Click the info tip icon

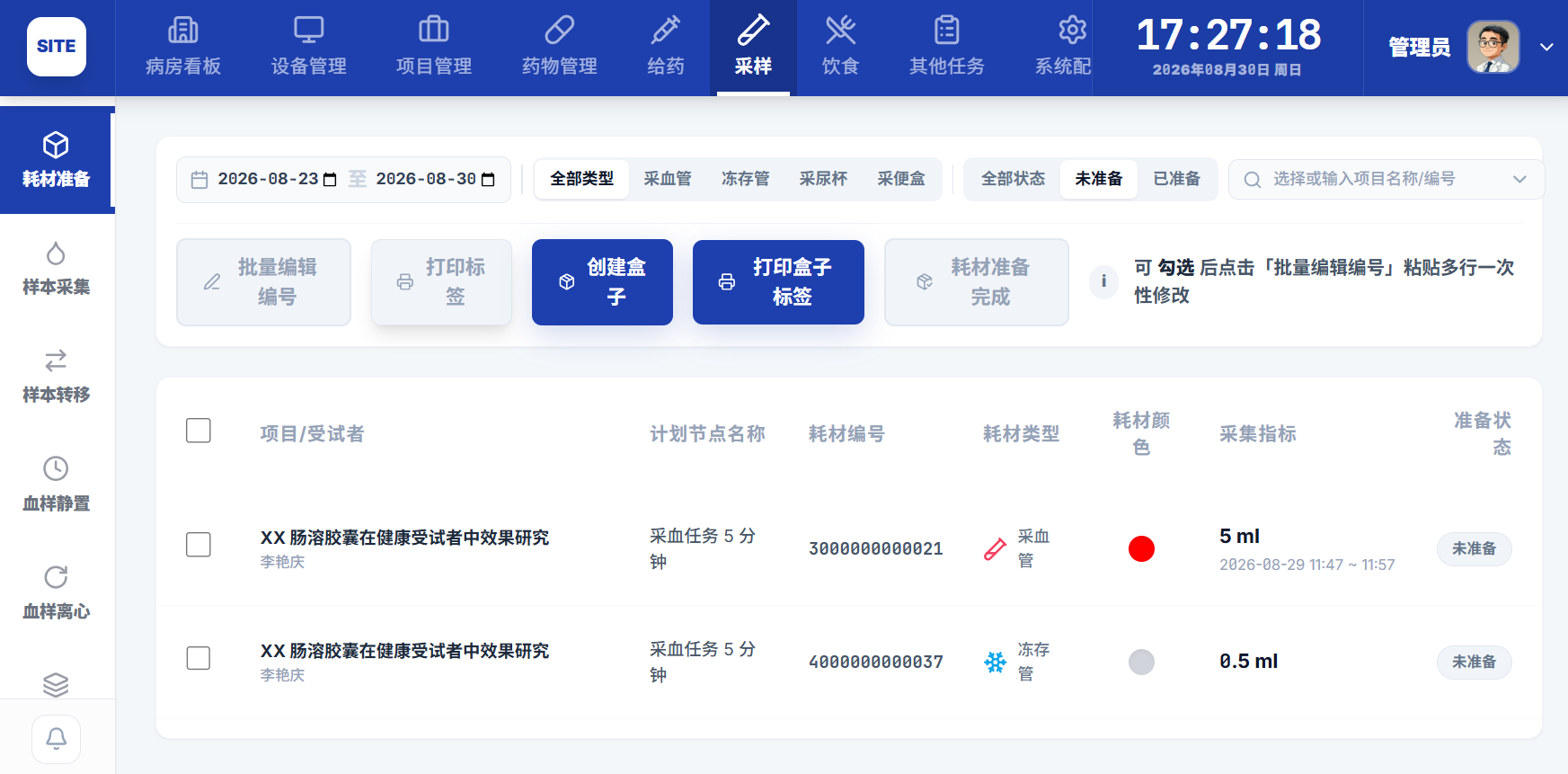pos(1103,281)
